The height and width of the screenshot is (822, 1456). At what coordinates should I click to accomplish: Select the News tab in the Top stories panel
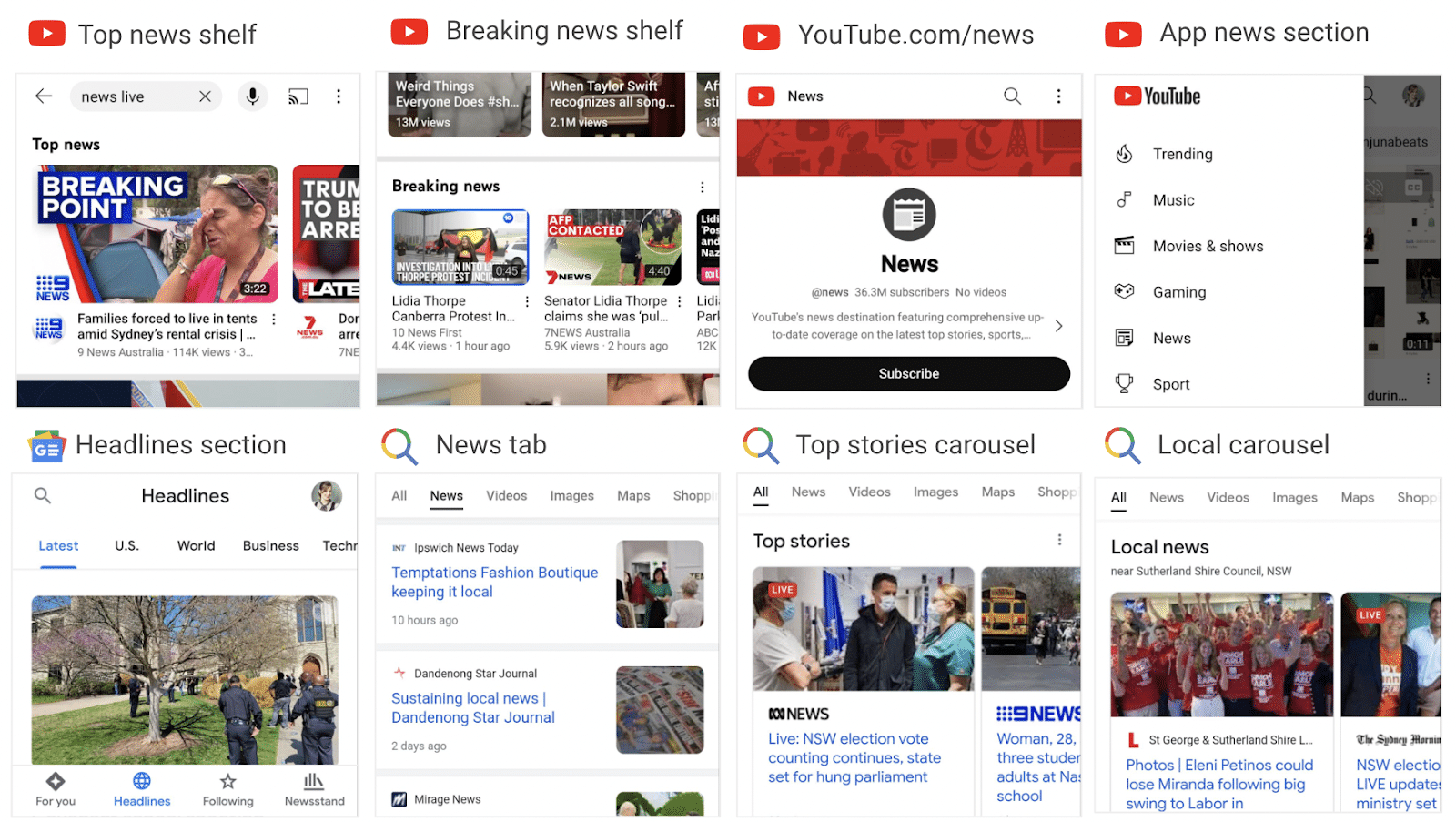coord(808,492)
